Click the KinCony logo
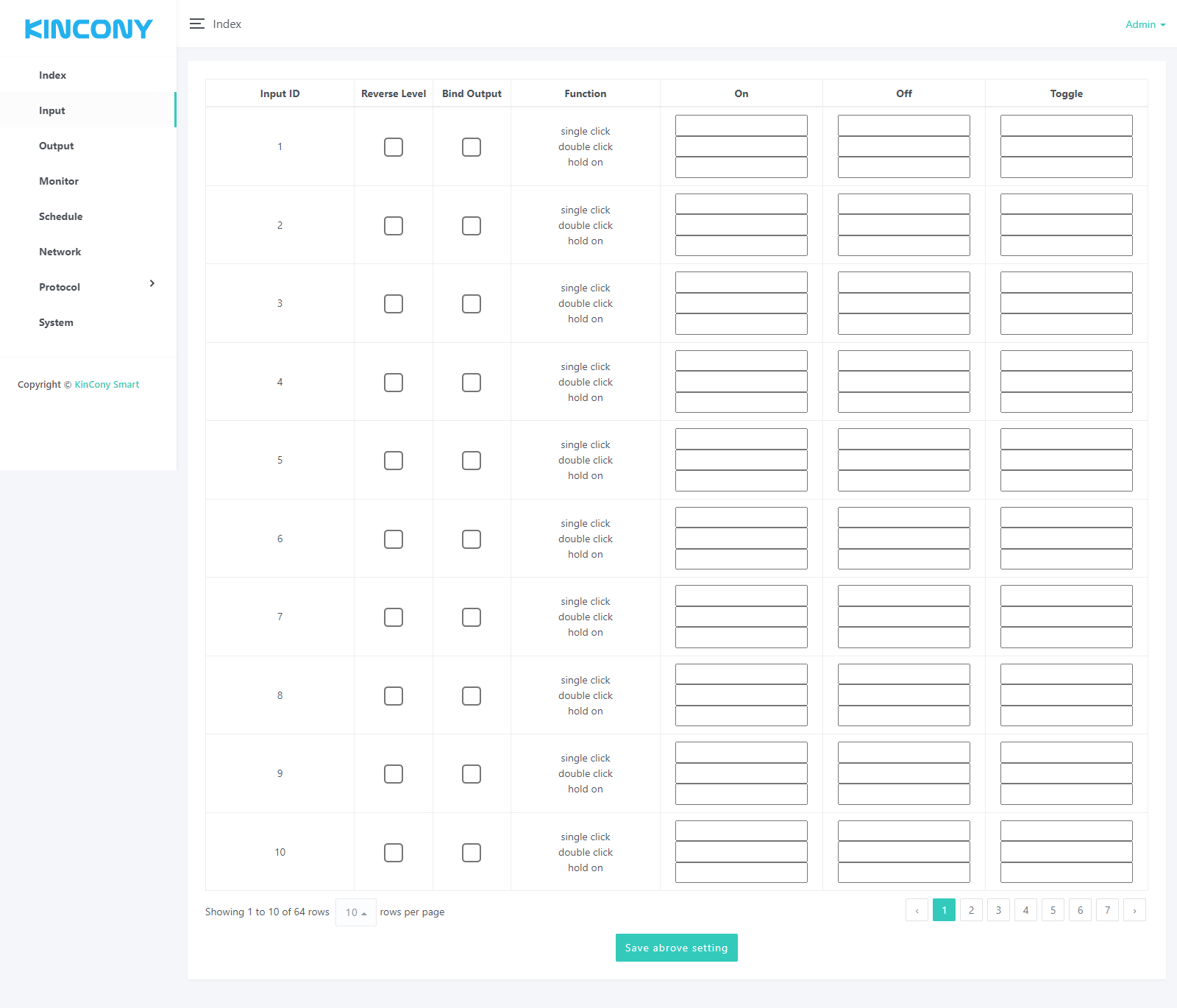The width and height of the screenshot is (1177, 1008). coord(88,29)
